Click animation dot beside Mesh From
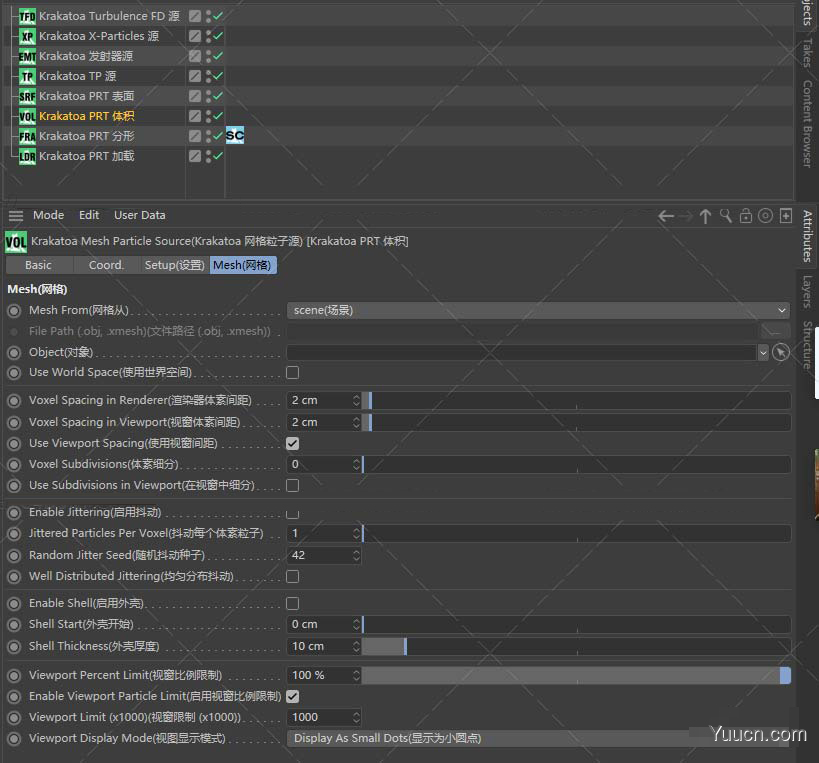819x763 pixels. pos(14,311)
